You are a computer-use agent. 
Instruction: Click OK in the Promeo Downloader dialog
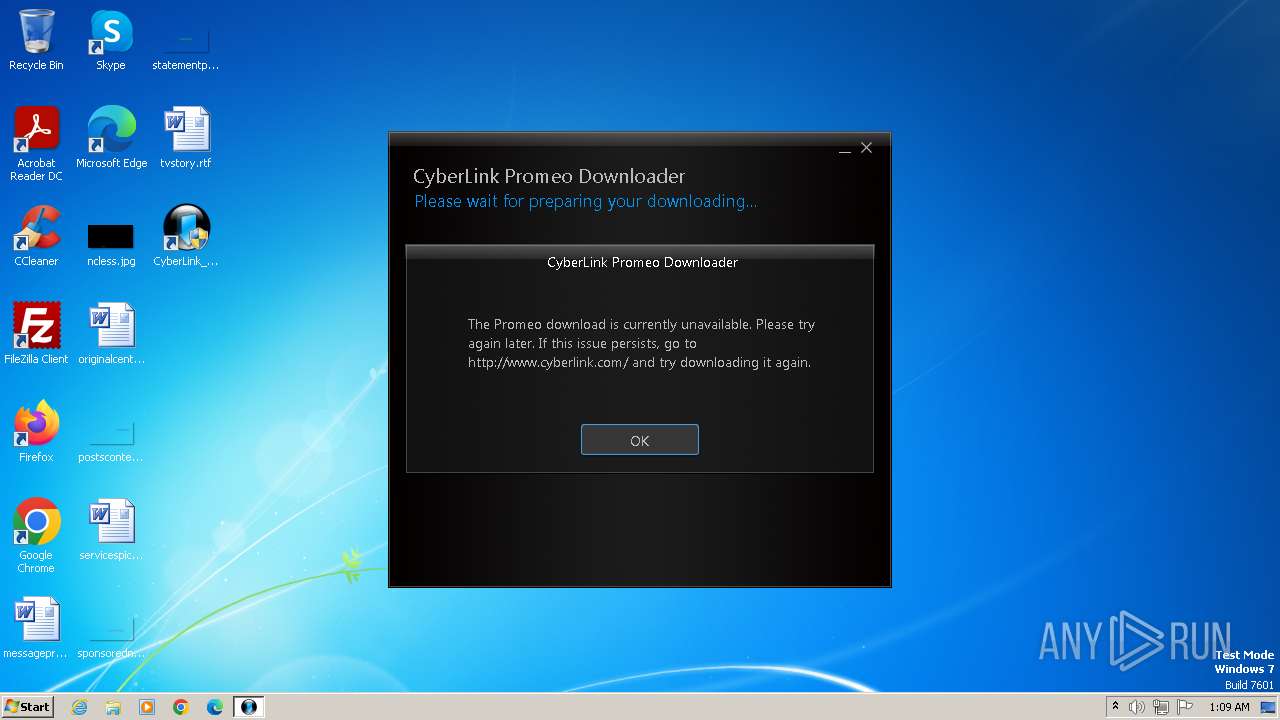point(640,440)
